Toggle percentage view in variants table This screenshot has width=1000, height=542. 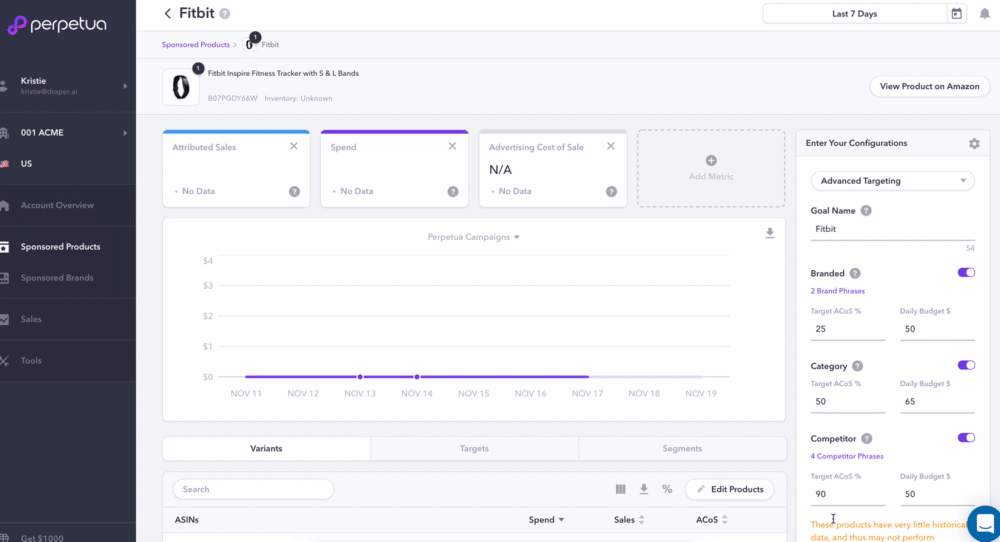tap(667, 489)
